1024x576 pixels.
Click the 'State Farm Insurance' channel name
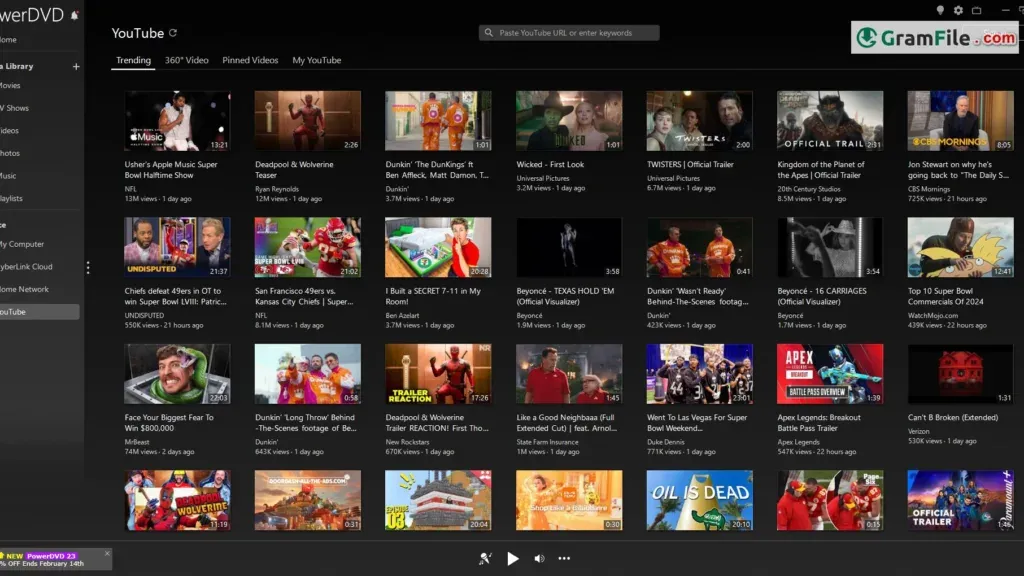[547, 442]
